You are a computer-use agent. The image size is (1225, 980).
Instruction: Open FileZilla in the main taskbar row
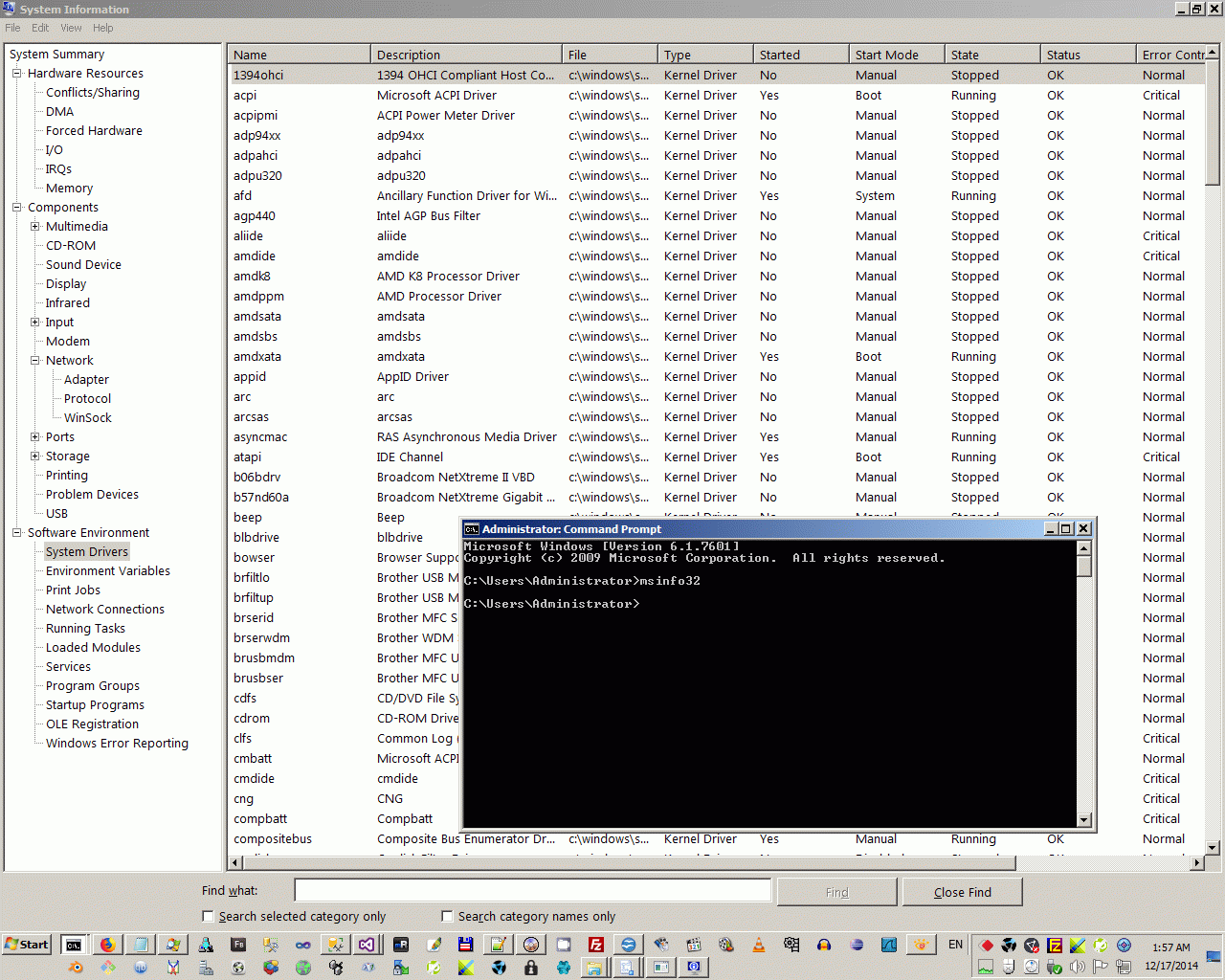pyautogui.click(x=596, y=945)
